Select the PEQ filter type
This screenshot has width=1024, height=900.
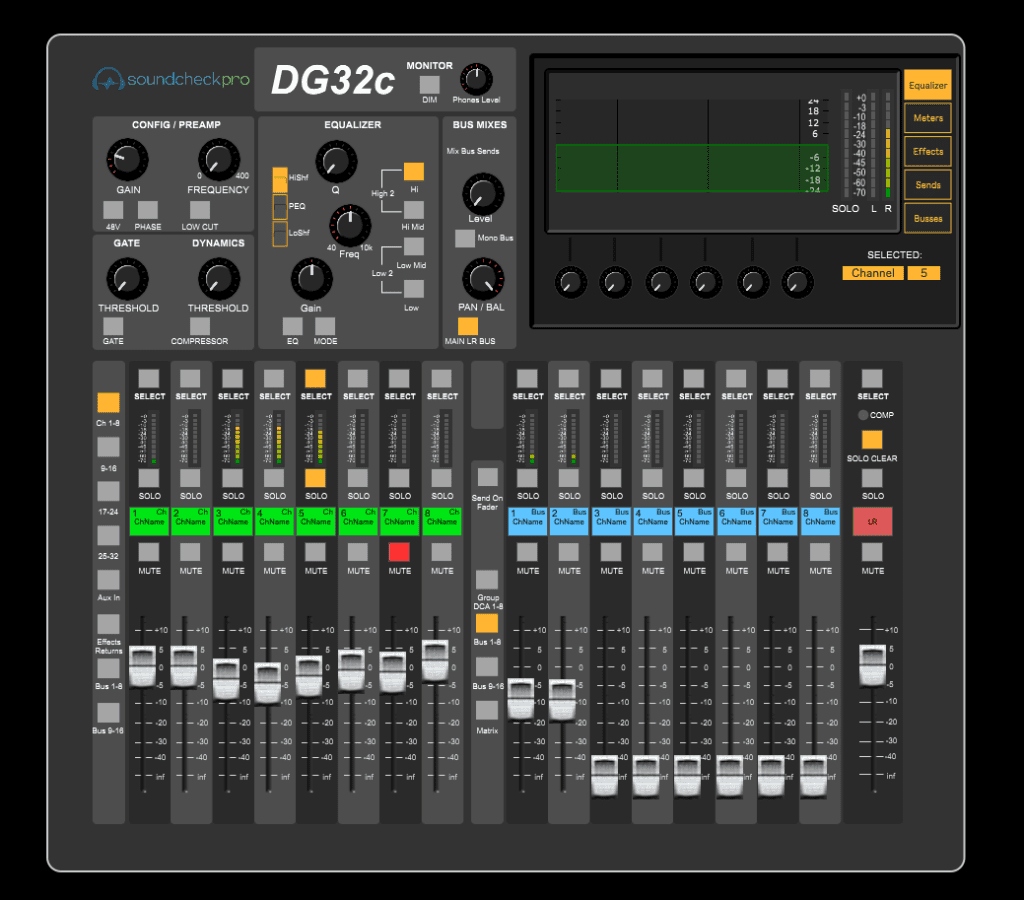click(280, 206)
